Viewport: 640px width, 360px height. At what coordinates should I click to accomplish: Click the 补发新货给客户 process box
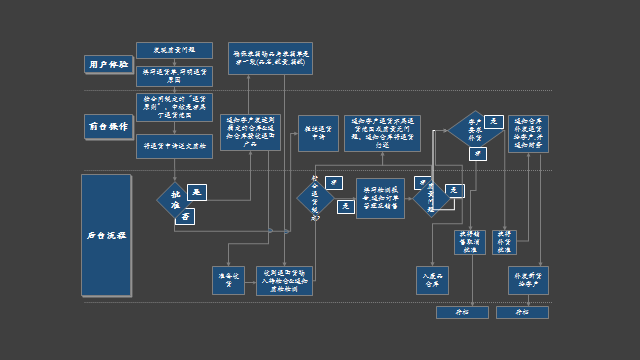(528, 280)
